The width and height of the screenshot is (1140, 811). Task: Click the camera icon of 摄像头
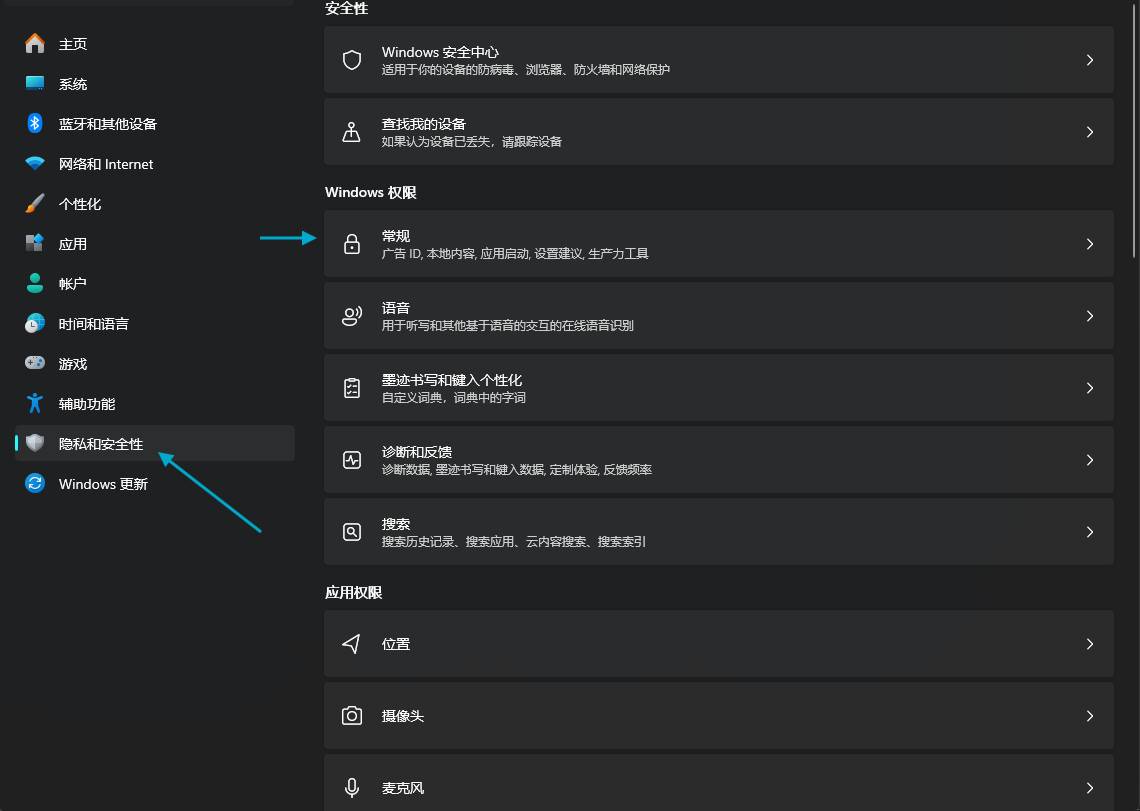[352, 716]
